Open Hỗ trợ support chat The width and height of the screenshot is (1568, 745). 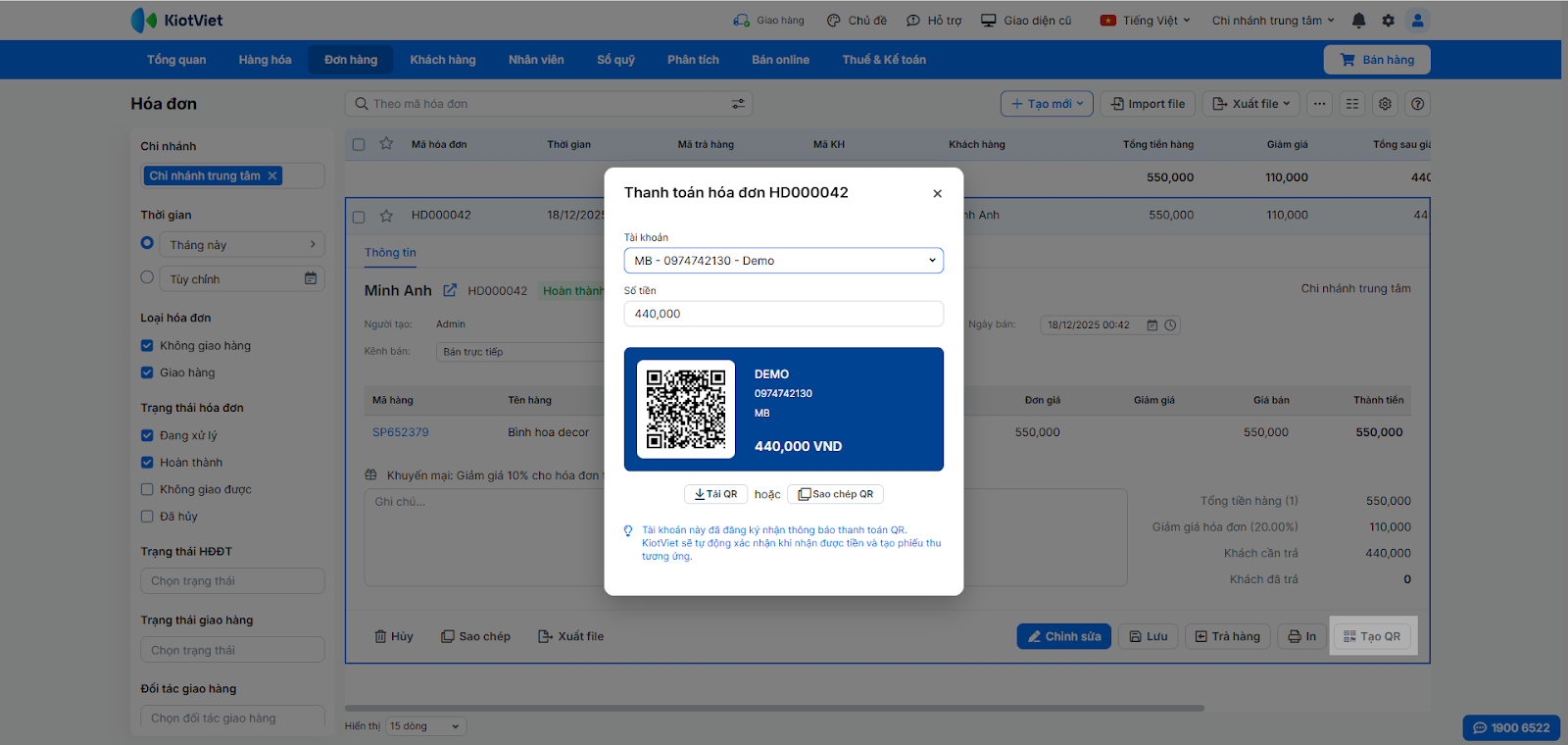pos(934,20)
